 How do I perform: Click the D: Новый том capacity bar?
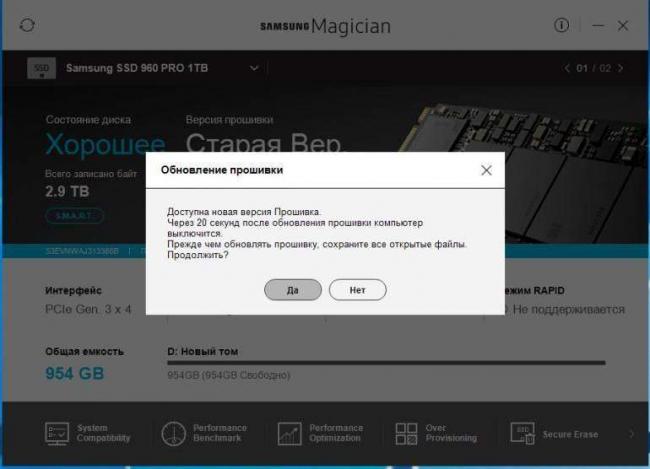coord(386,363)
